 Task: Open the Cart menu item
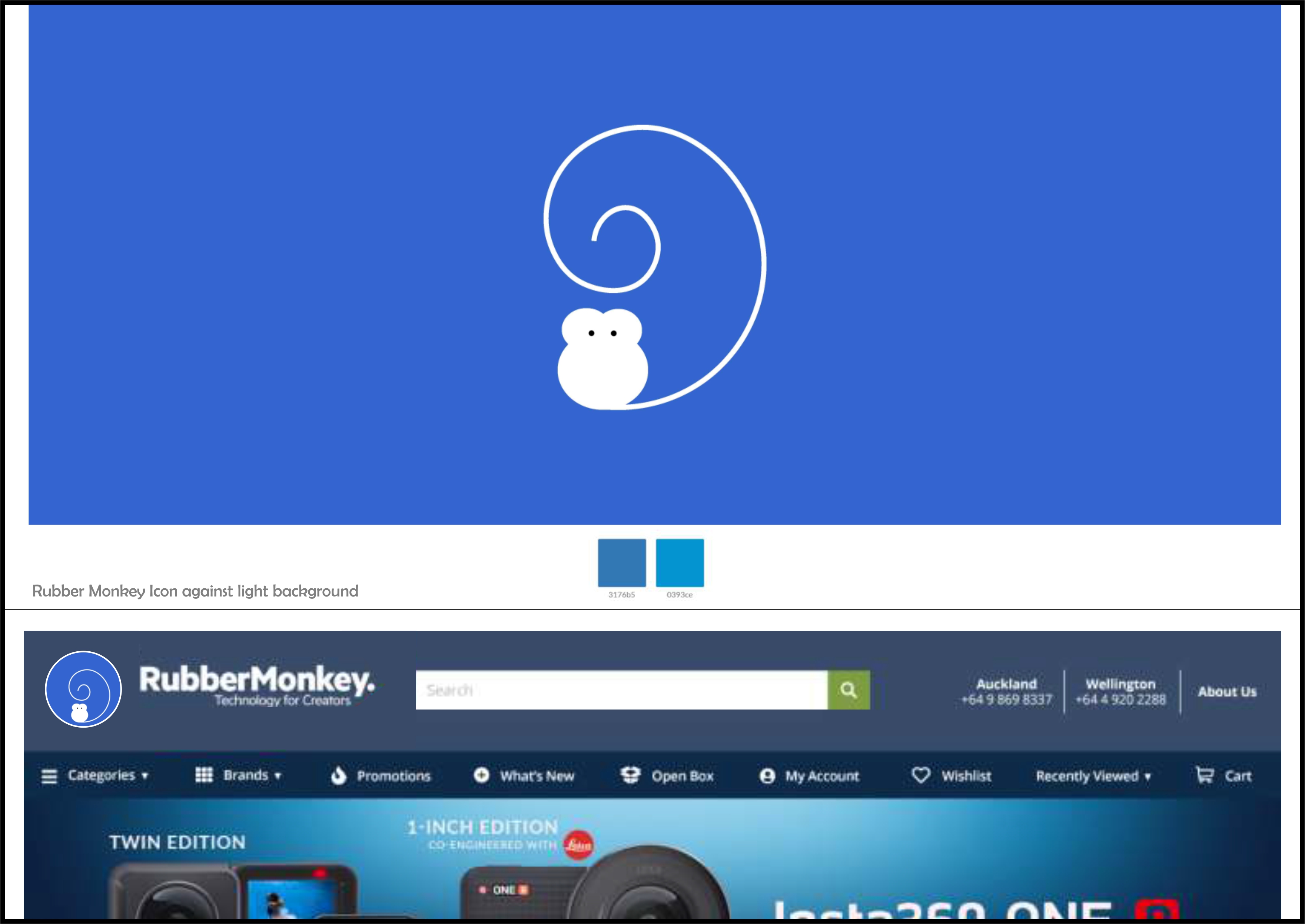click(1238, 776)
